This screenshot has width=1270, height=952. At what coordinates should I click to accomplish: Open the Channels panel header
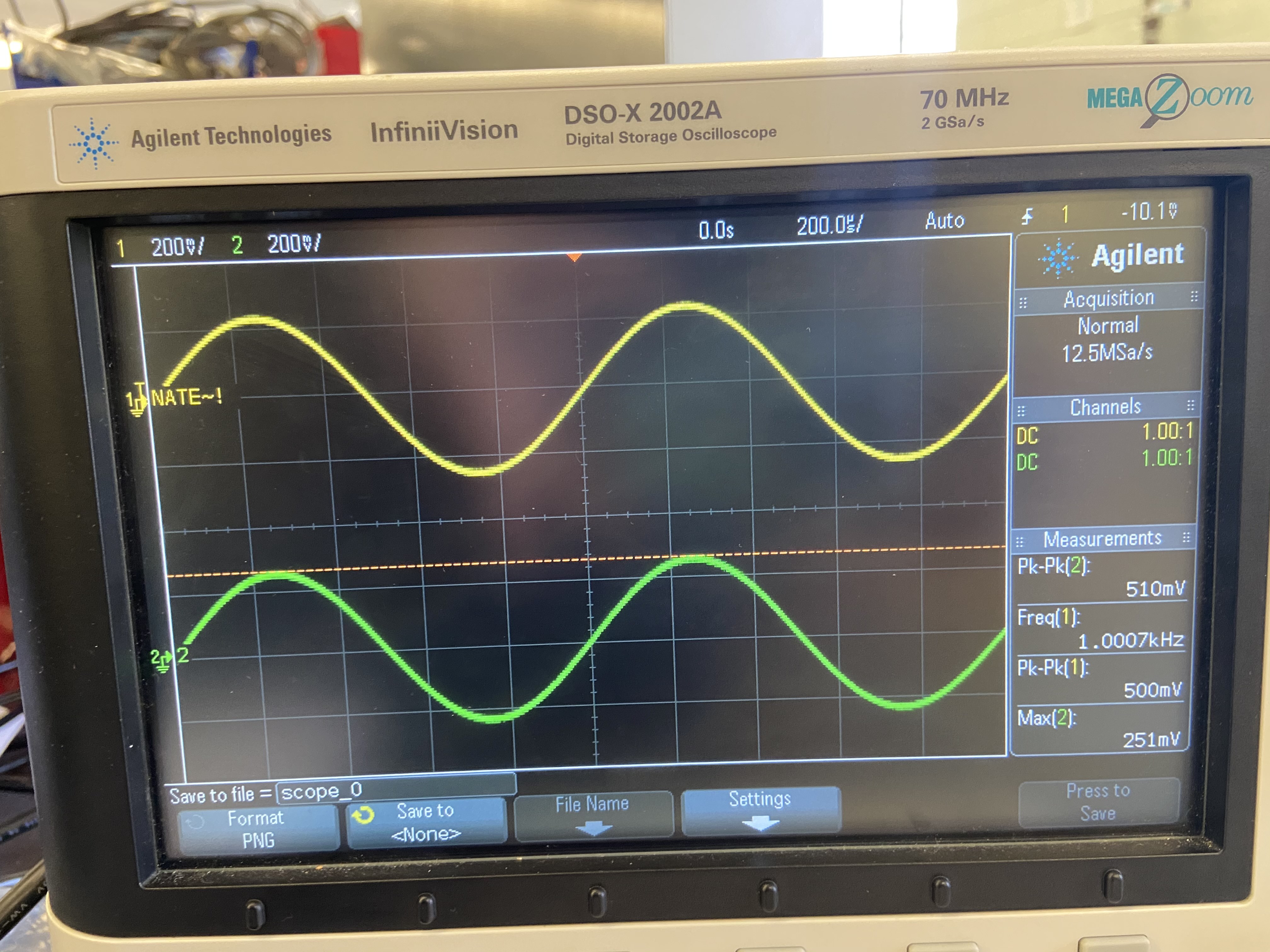1105,407
